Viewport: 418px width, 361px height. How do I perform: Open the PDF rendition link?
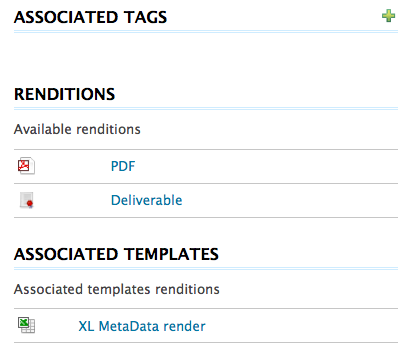pos(123,166)
